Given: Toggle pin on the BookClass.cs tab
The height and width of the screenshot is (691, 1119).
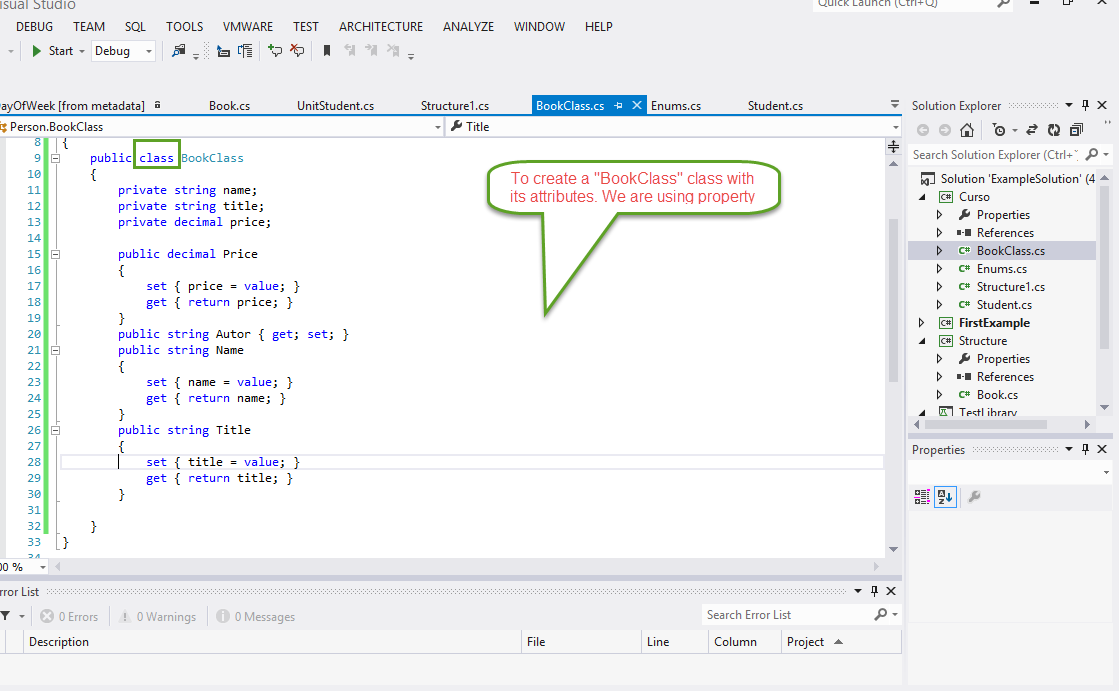Looking at the screenshot, I should pyautogui.click(x=619, y=106).
